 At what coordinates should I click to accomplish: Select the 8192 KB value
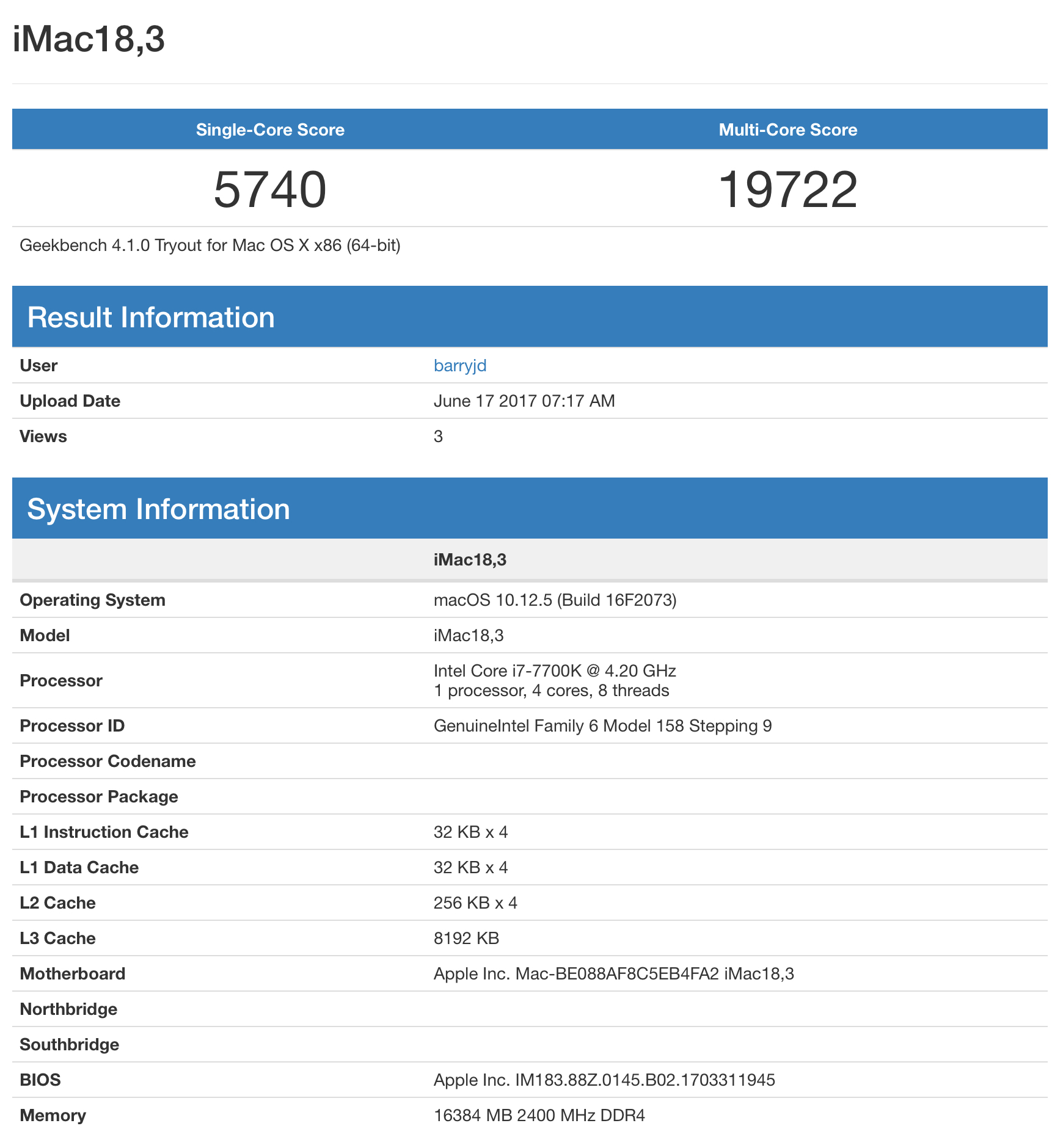(x=466, y=938)
